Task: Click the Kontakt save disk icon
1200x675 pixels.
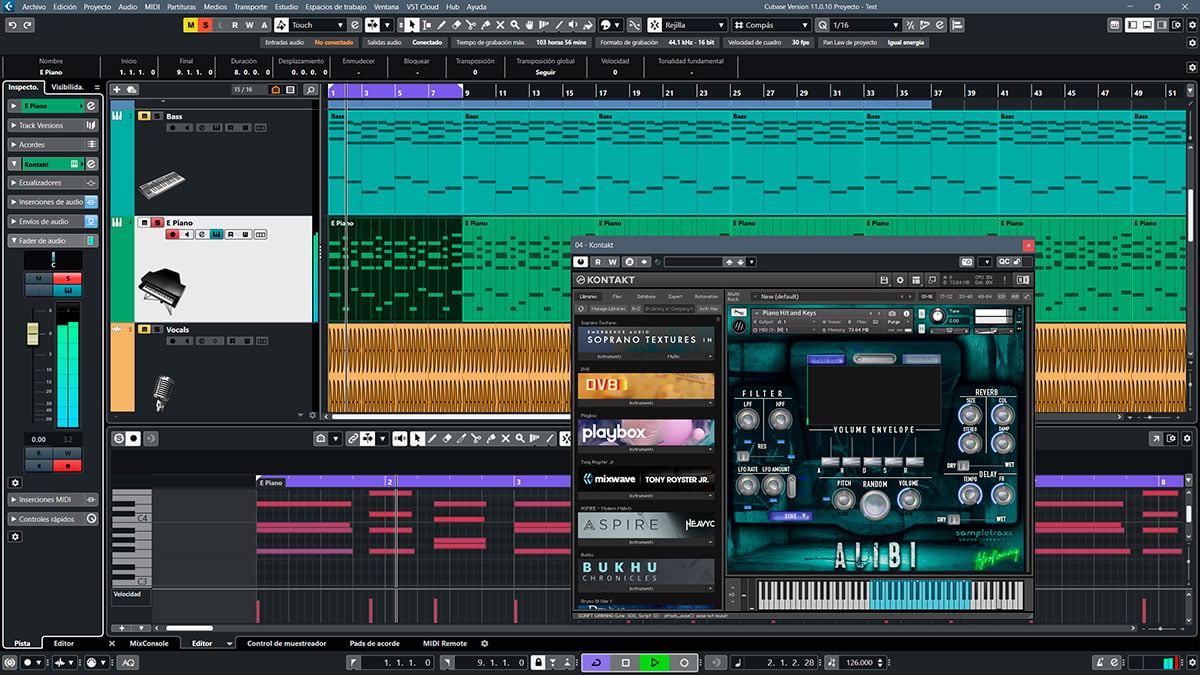Action: pos(884,280)
